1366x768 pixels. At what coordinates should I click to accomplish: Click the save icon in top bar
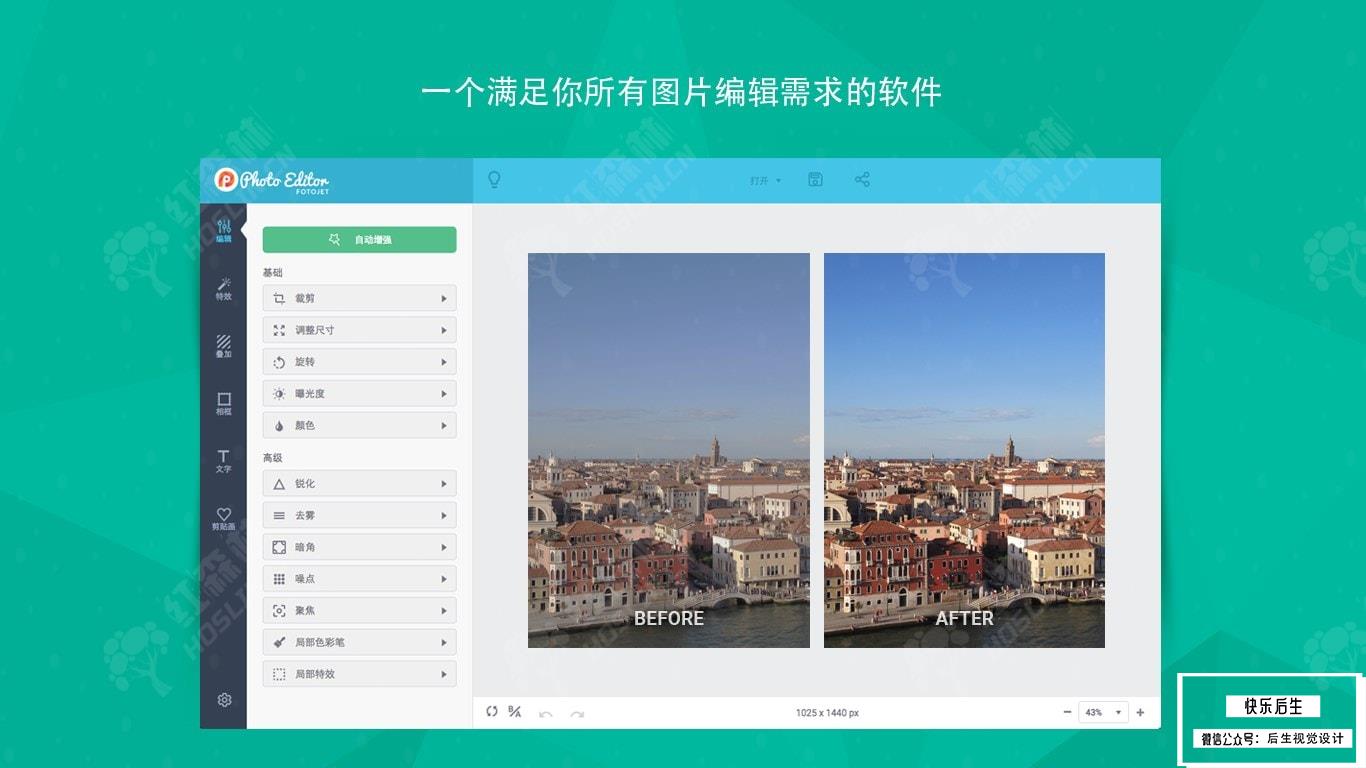(815, 180)
